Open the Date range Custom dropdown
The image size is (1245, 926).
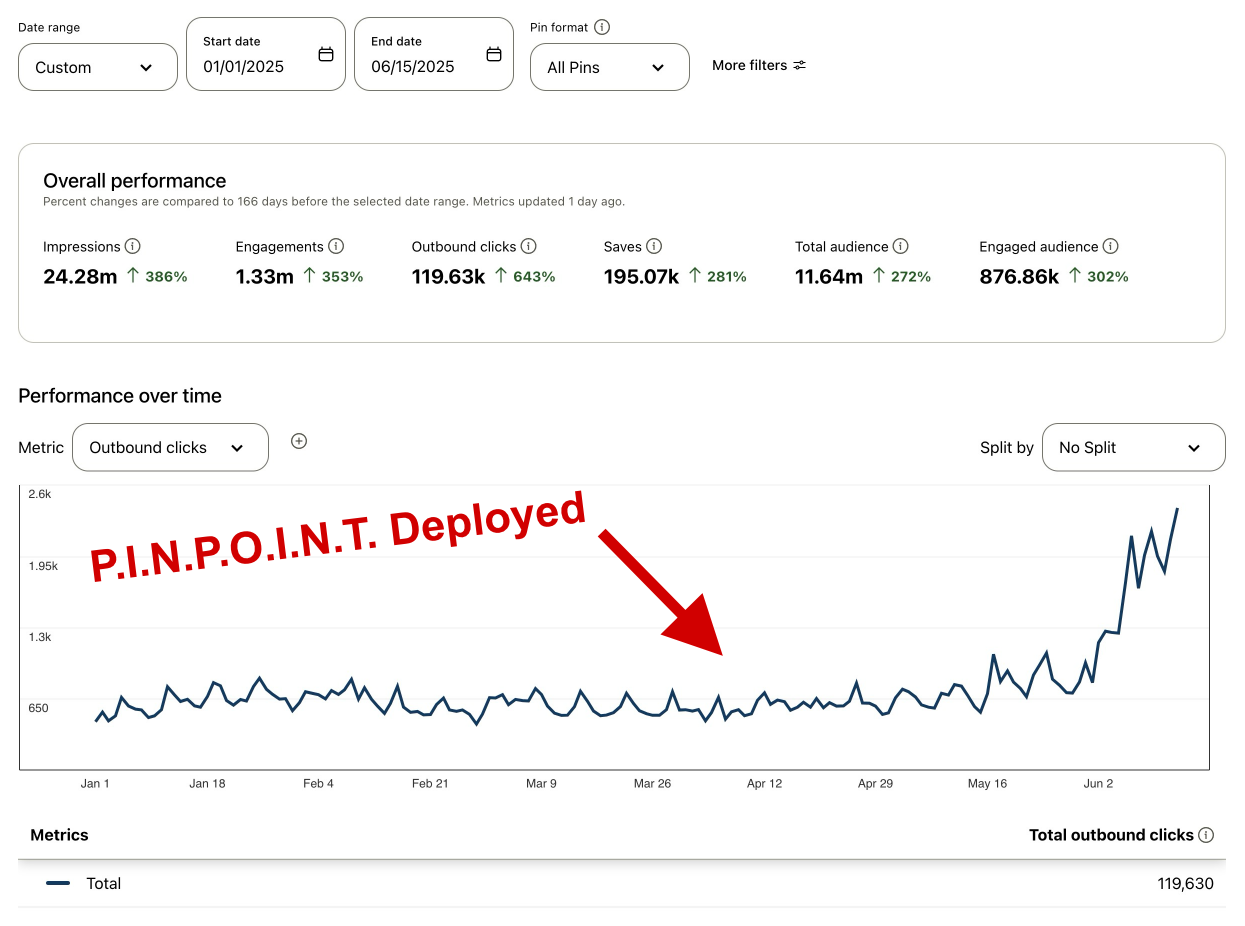97,67
